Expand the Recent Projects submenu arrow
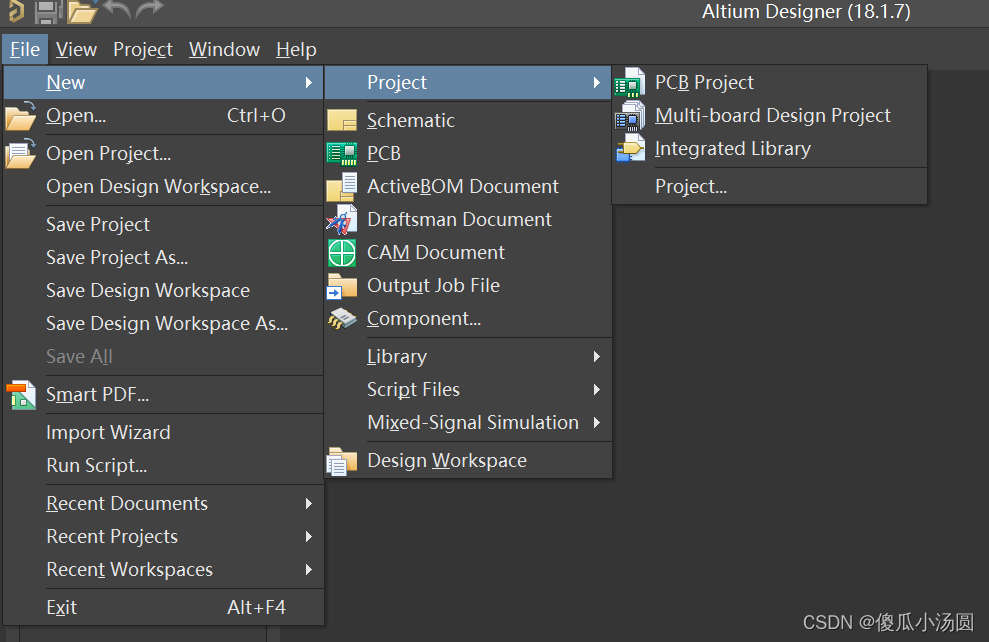 pyautogui.click(x=308, y=537)
